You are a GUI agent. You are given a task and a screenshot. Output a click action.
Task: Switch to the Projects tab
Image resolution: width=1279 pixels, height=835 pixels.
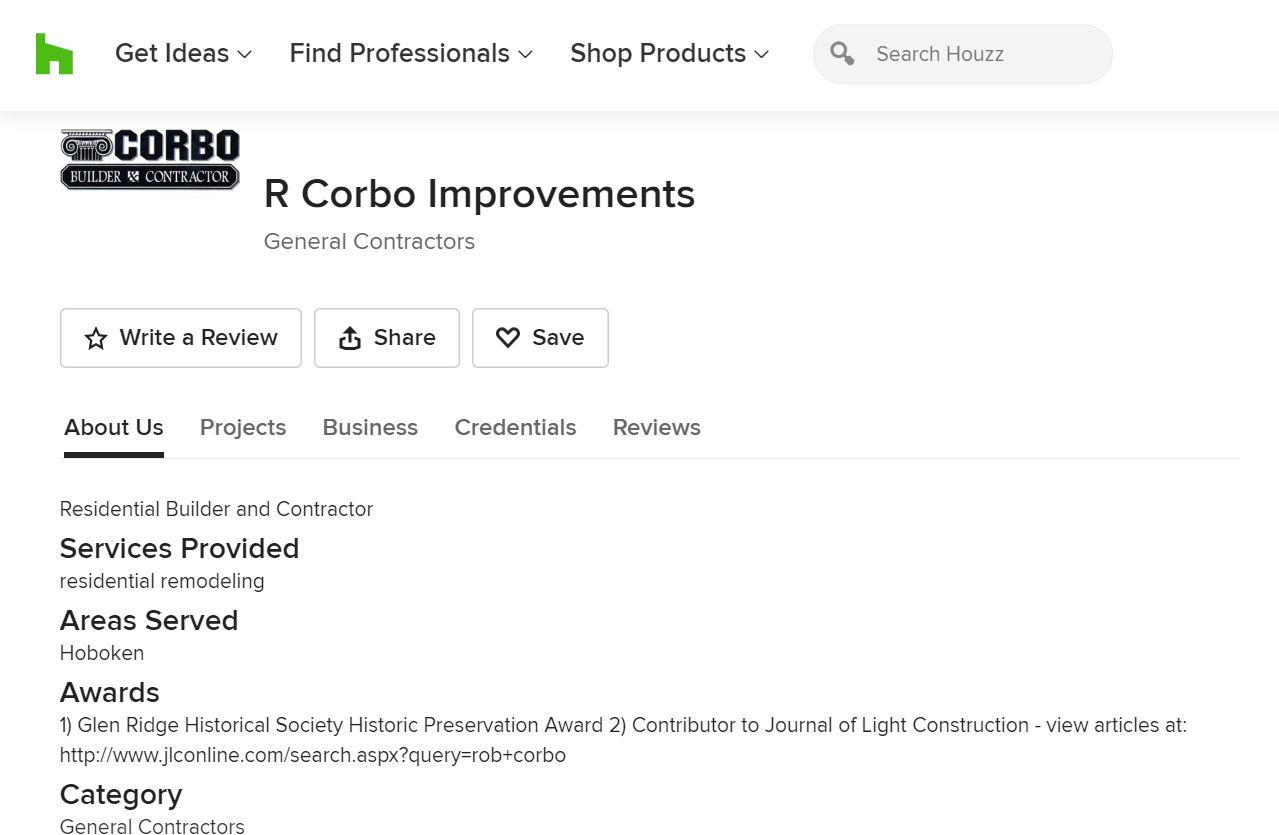point(243,428)
